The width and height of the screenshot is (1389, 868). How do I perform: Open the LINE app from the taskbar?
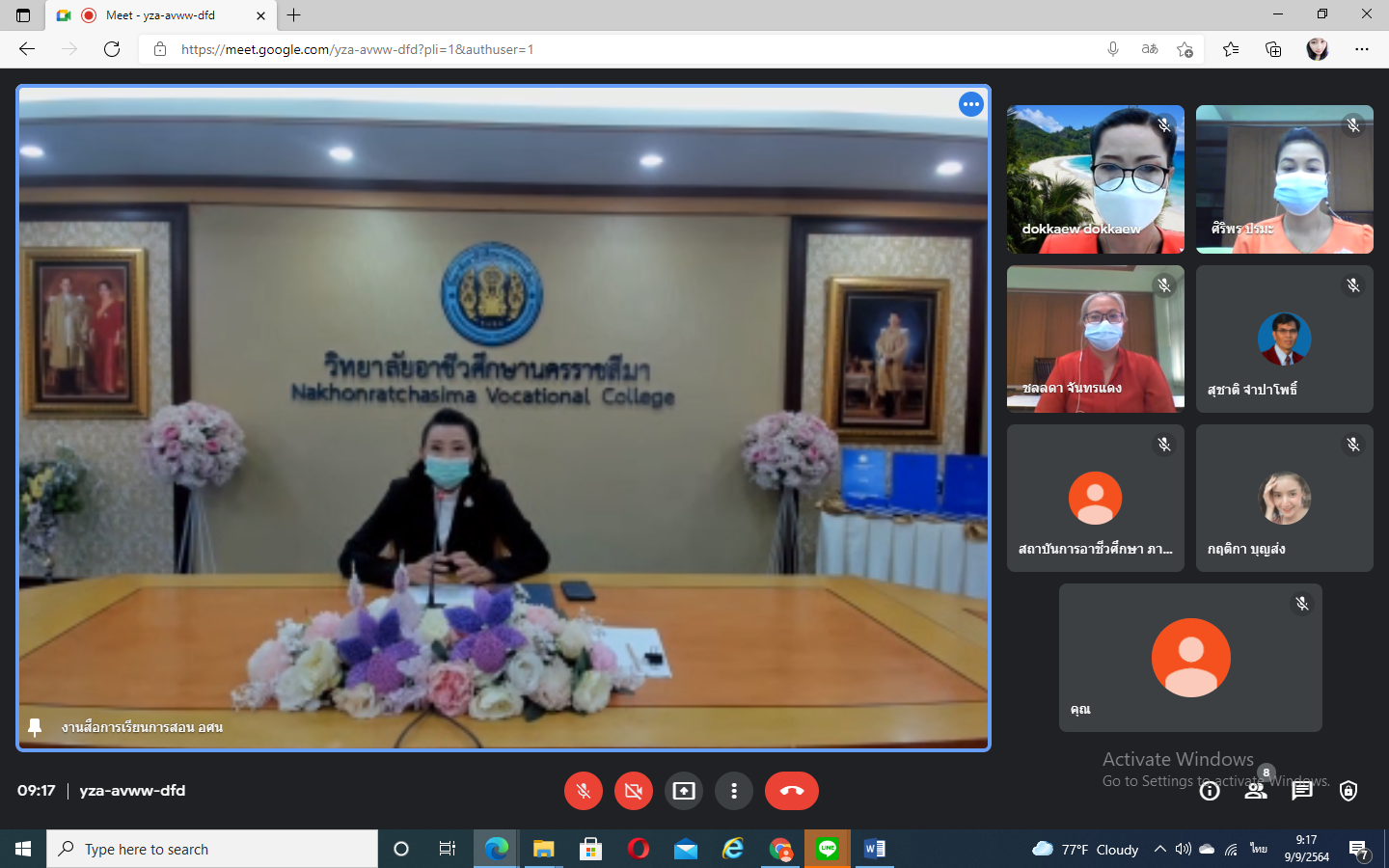[x=828, y=849]
